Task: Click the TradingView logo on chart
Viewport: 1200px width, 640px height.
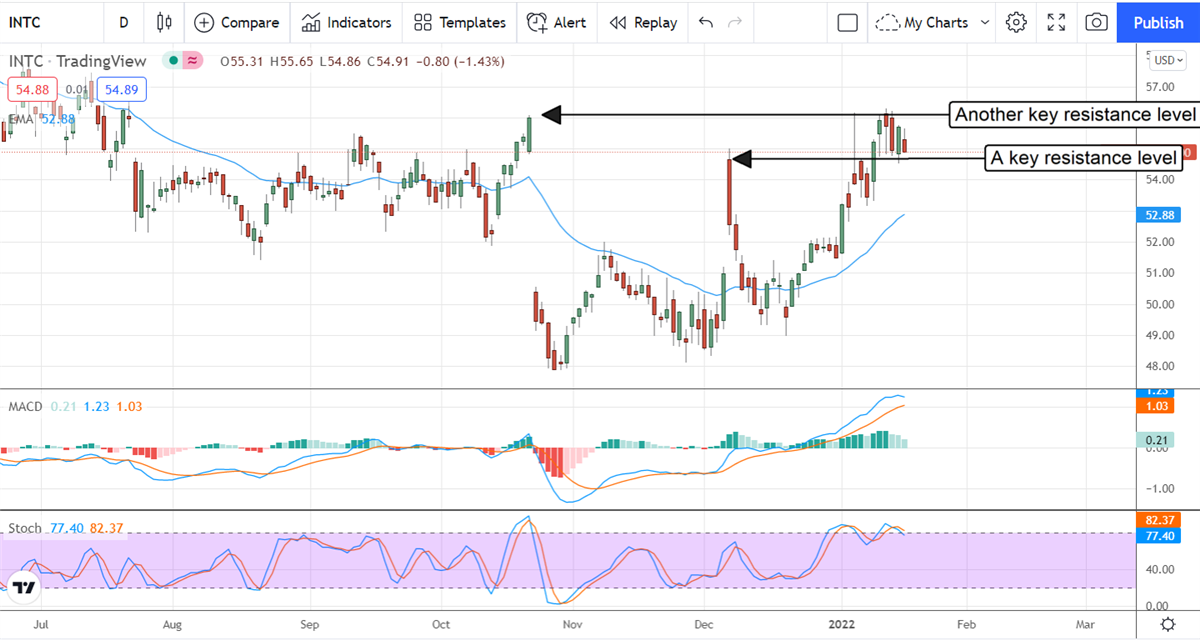Action: tap(24, 587)
